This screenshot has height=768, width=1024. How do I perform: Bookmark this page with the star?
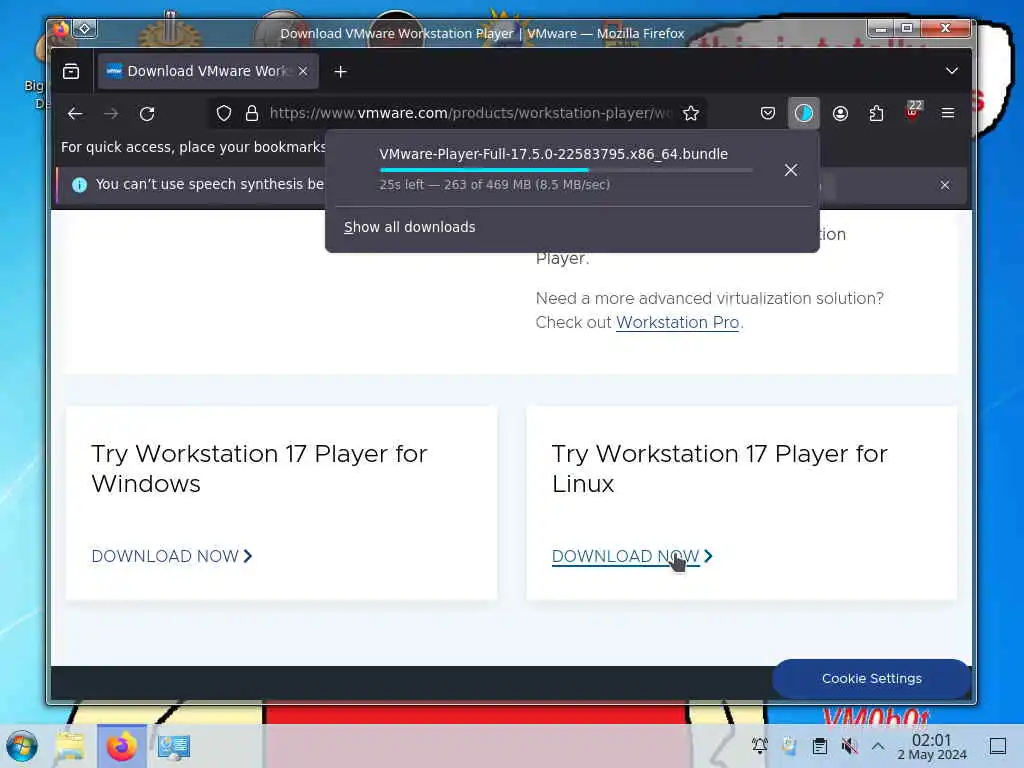[691, 114]
